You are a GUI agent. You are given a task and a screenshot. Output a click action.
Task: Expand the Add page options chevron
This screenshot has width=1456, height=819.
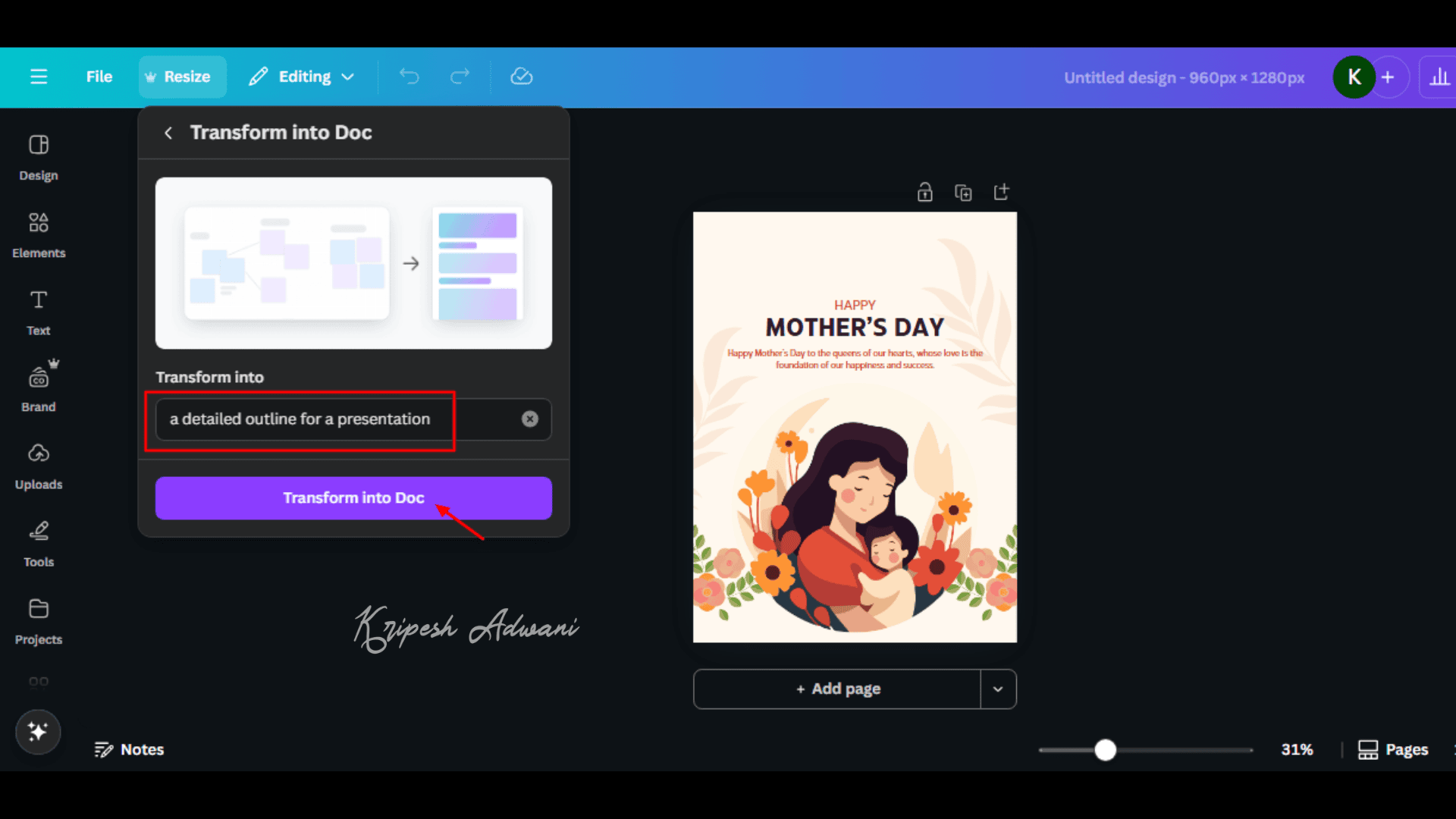[x=998, y=689]
